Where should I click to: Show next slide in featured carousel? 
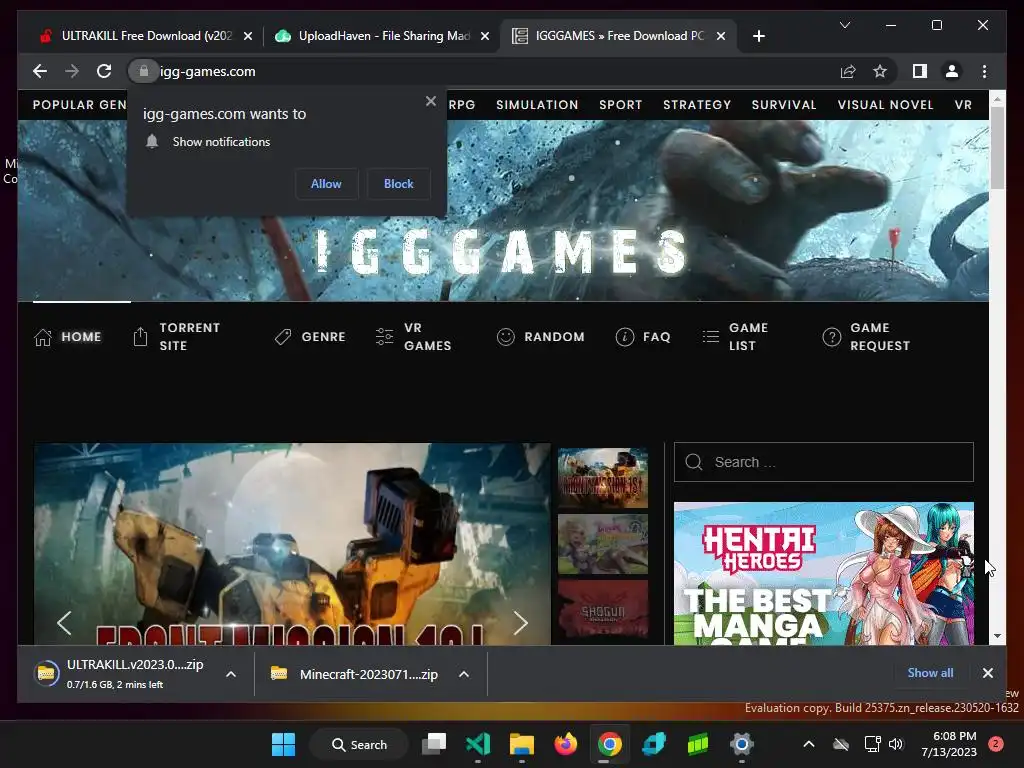[x=520, y=623]
